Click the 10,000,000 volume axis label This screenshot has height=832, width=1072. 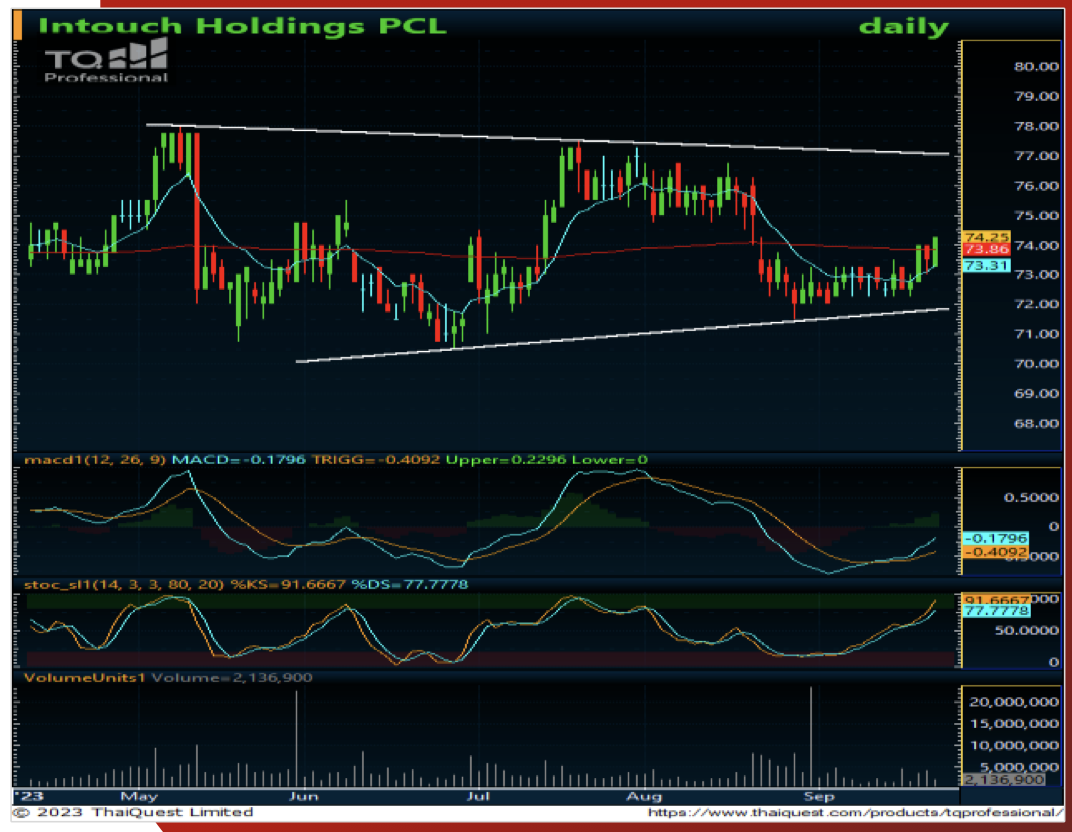[1014, 746]
